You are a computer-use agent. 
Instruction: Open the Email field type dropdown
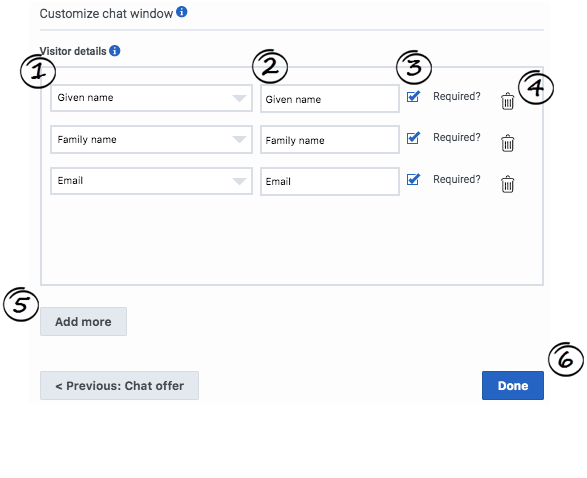151,181
